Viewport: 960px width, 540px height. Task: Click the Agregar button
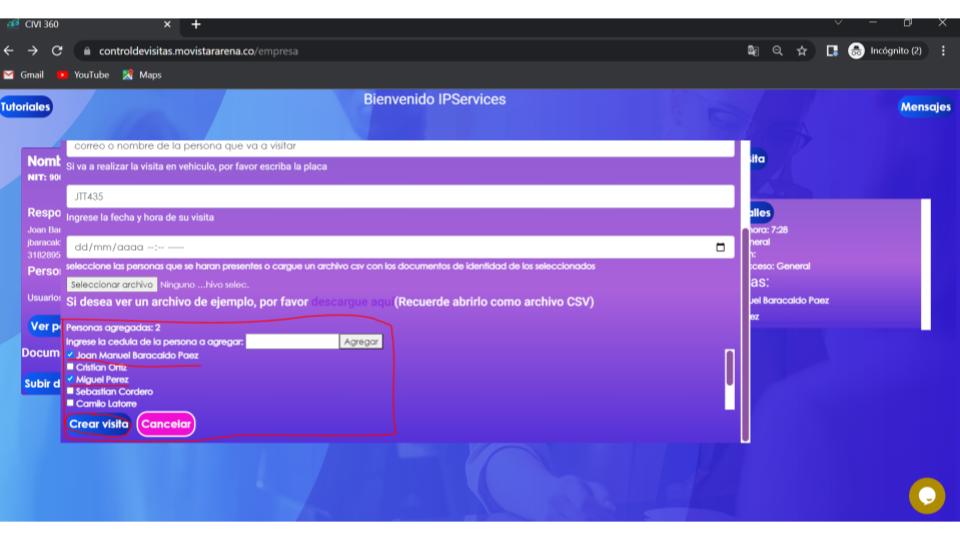(x=361, y=342)
